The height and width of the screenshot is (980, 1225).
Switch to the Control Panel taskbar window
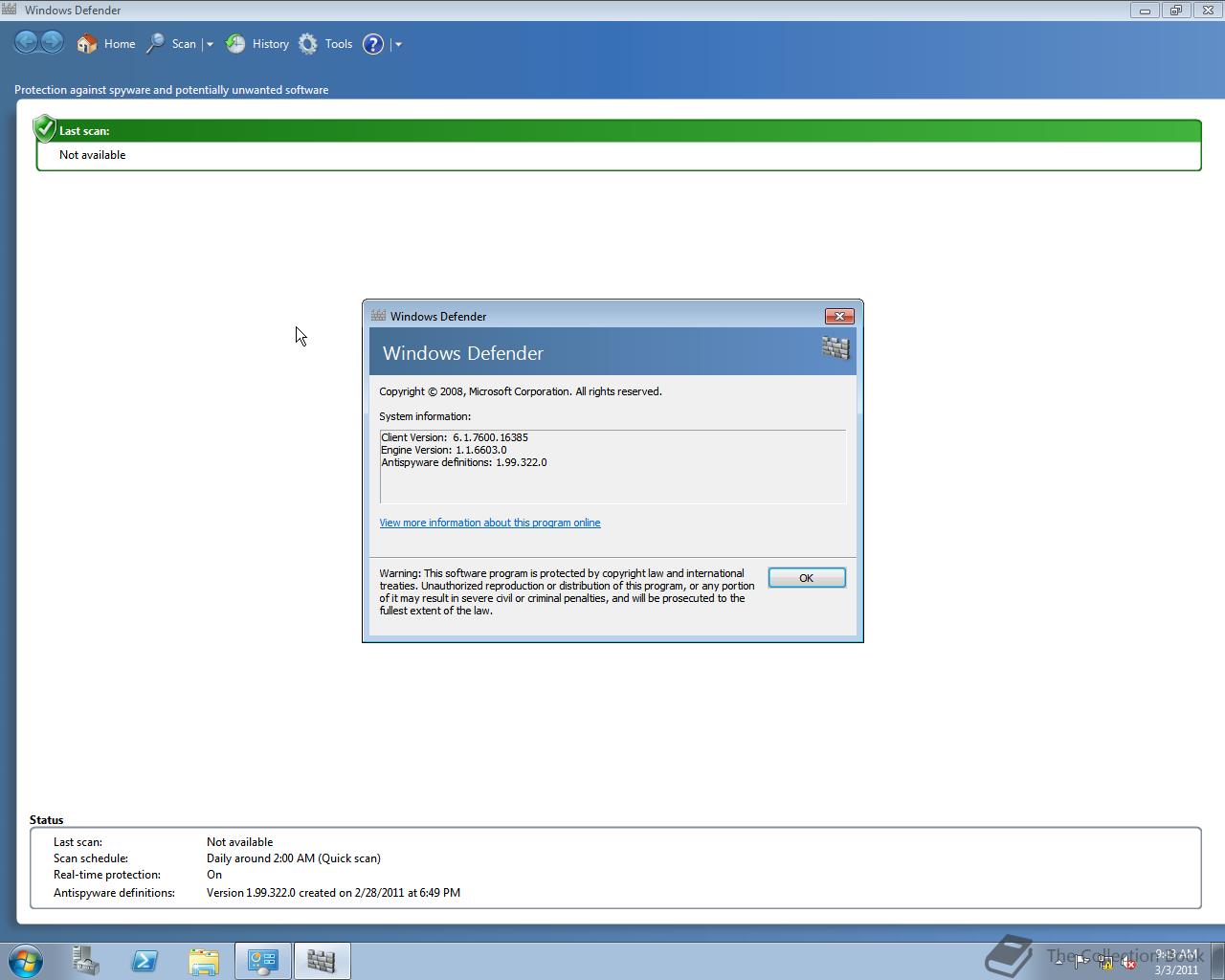263,961
